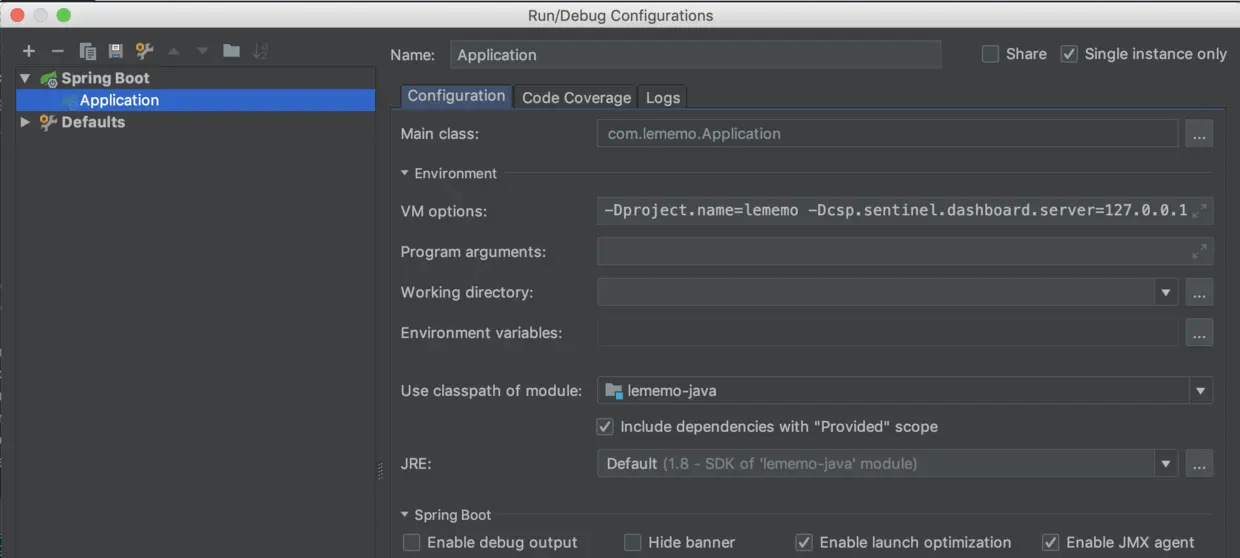
Task: Click the Program arguments input field
Action: point(890,252)
